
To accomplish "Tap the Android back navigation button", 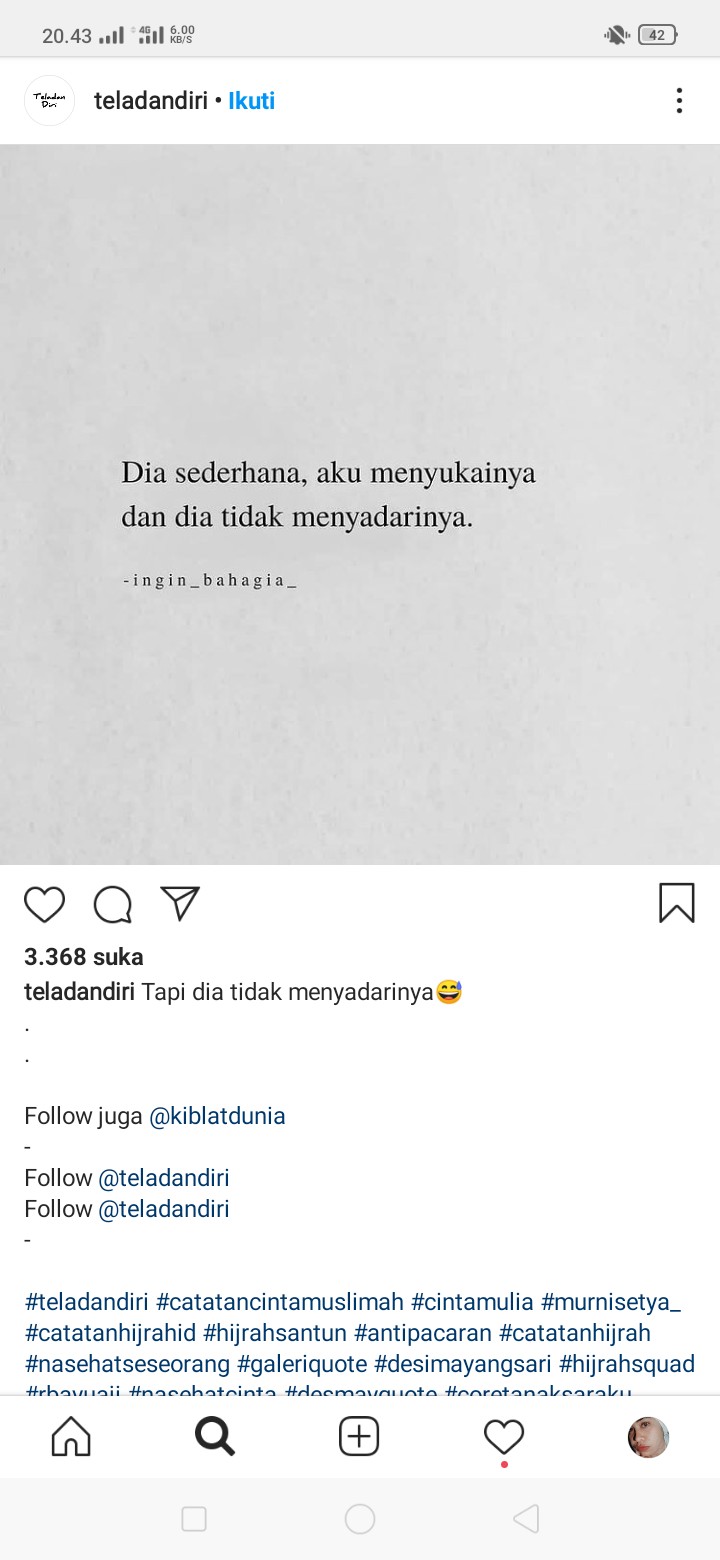I will point(526,1519).
